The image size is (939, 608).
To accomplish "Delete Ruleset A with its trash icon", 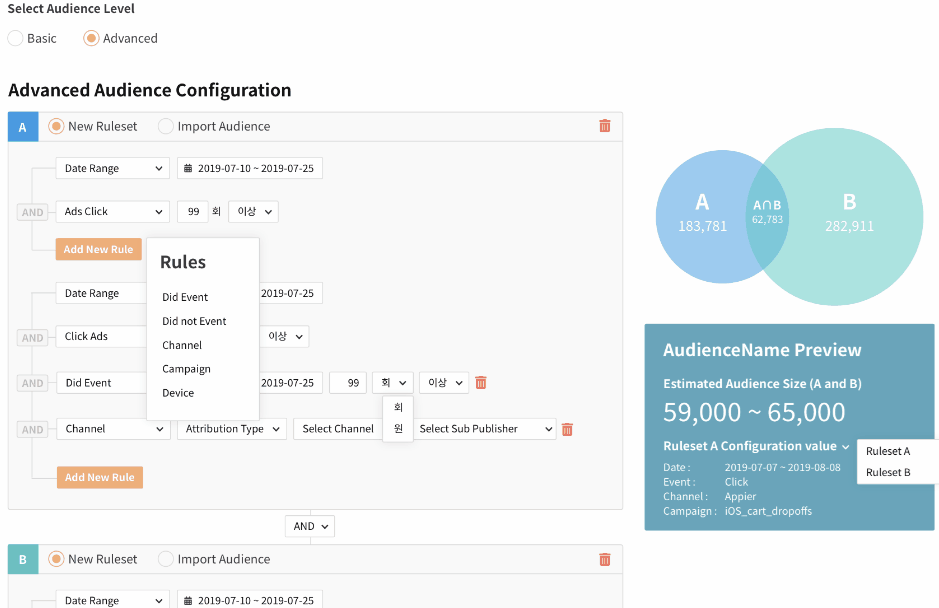I will click(x=604, y=126).
